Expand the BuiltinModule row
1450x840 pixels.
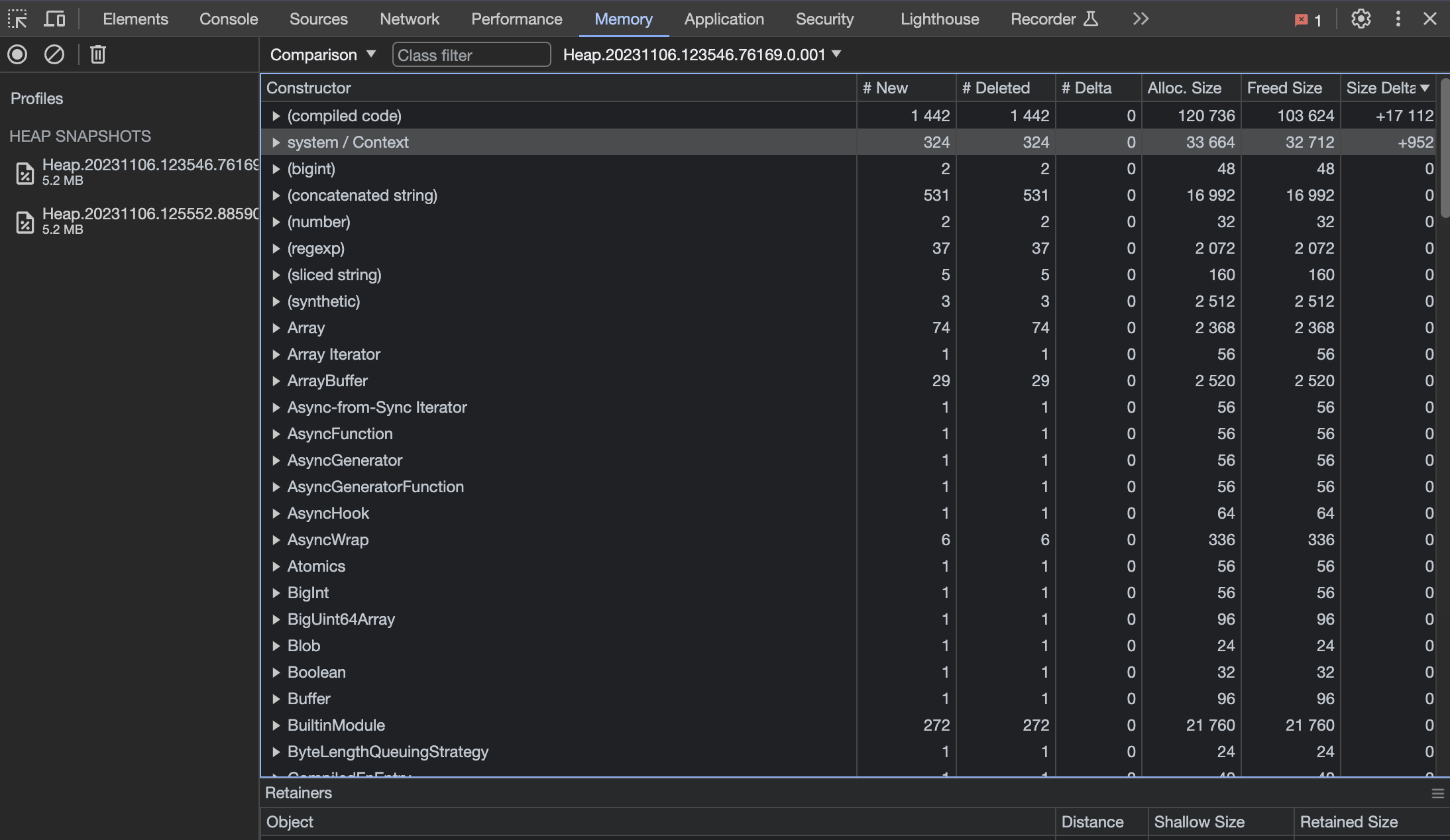tap(276, 725)
